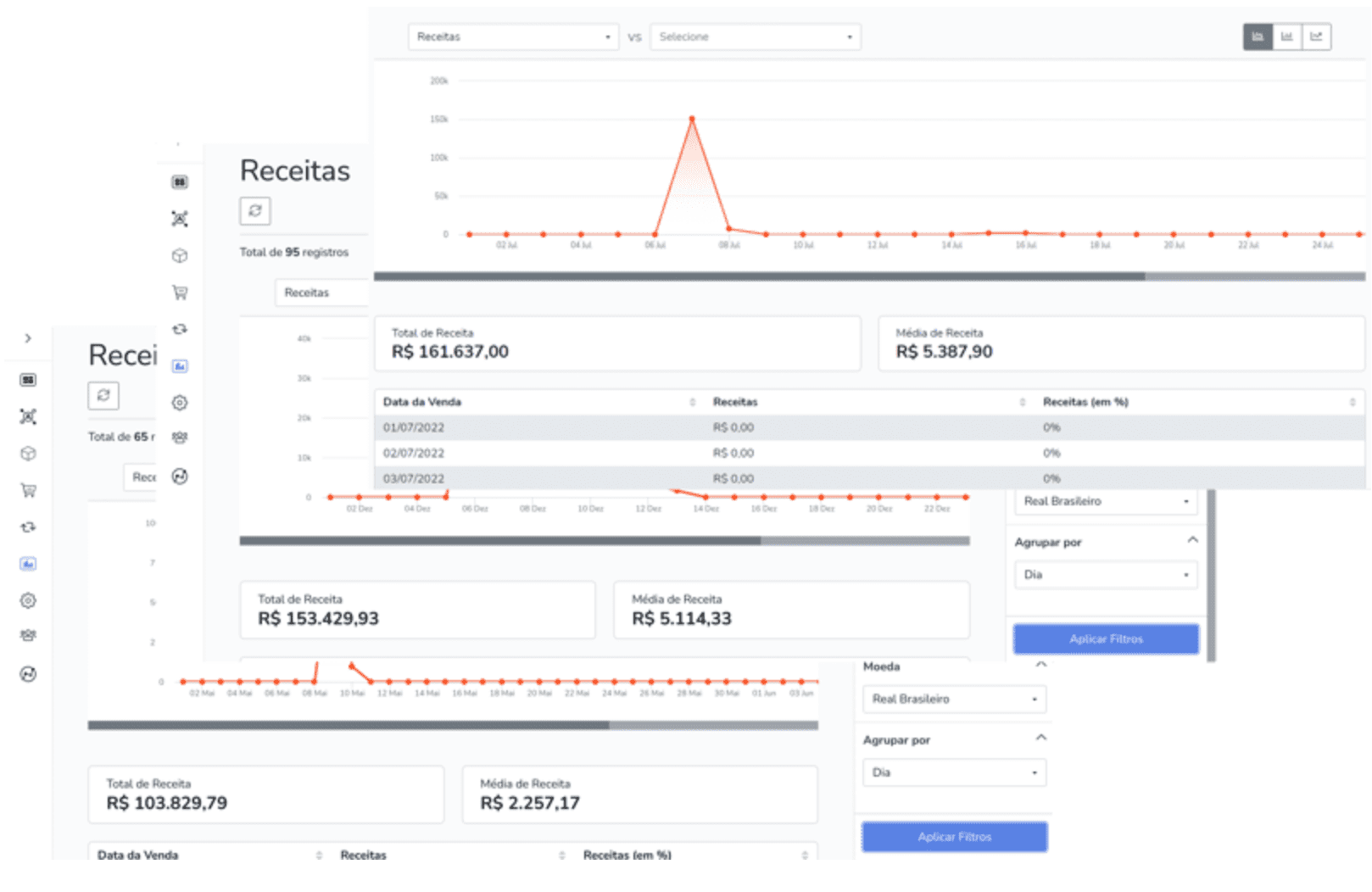
Task: Switch to the area chart view button
Action: (1258, 36)
